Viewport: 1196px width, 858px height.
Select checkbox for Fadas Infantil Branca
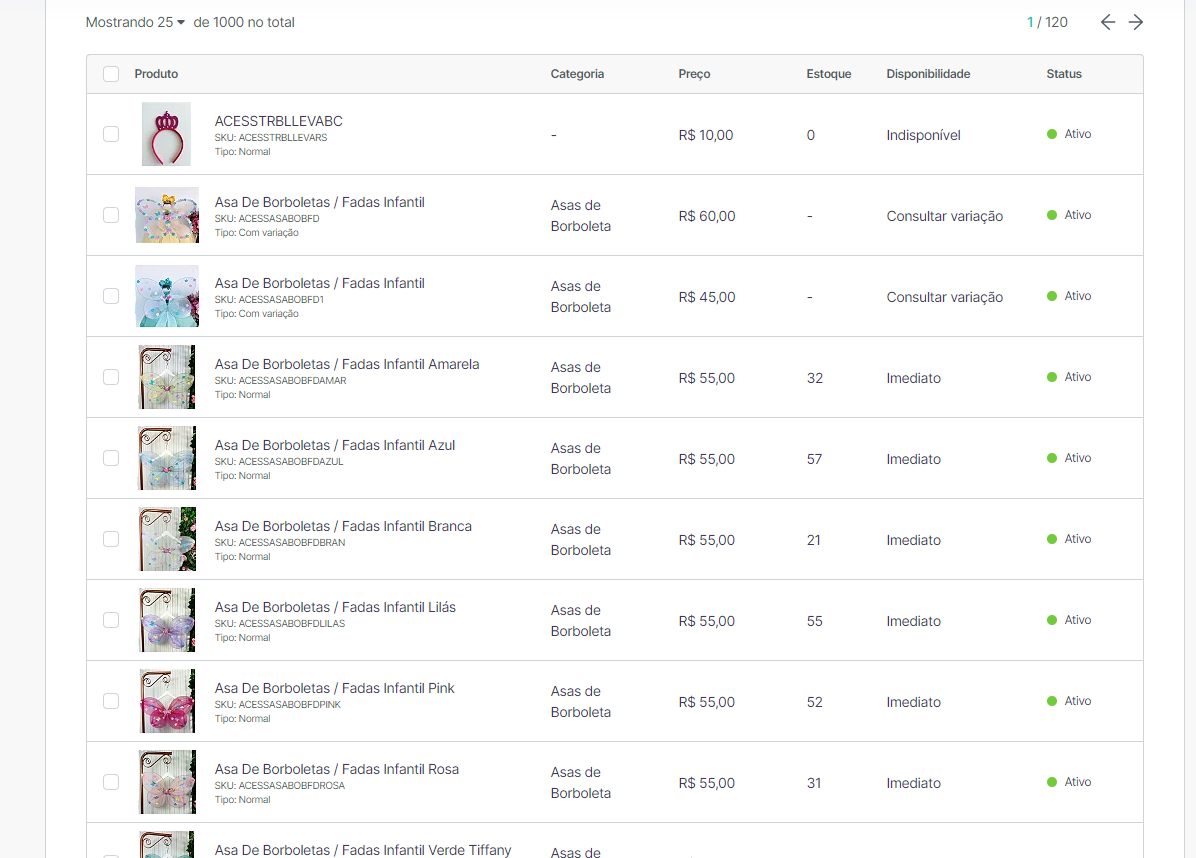tap(111, 539)
